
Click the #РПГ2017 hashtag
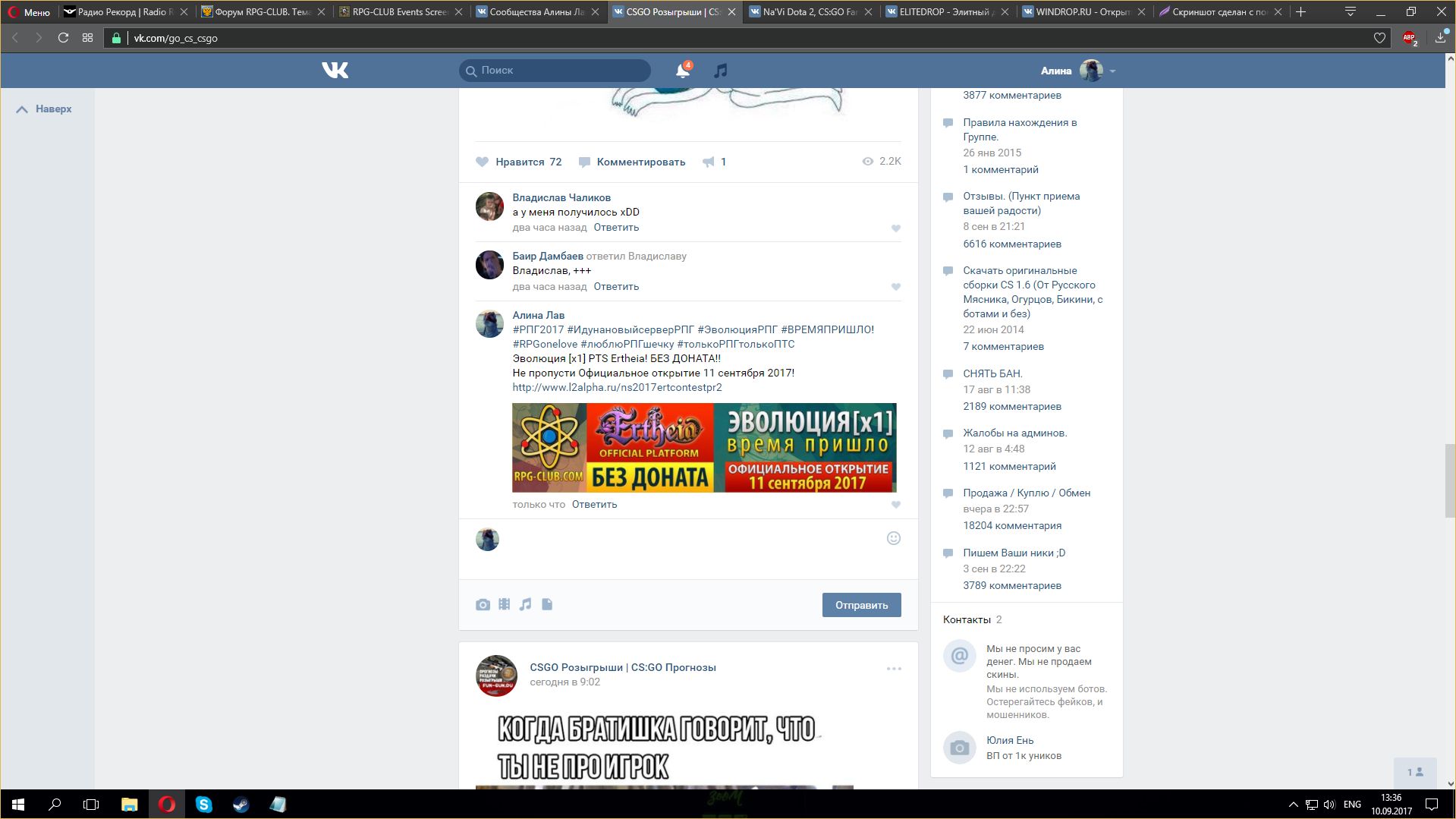[x=538, y=329]
